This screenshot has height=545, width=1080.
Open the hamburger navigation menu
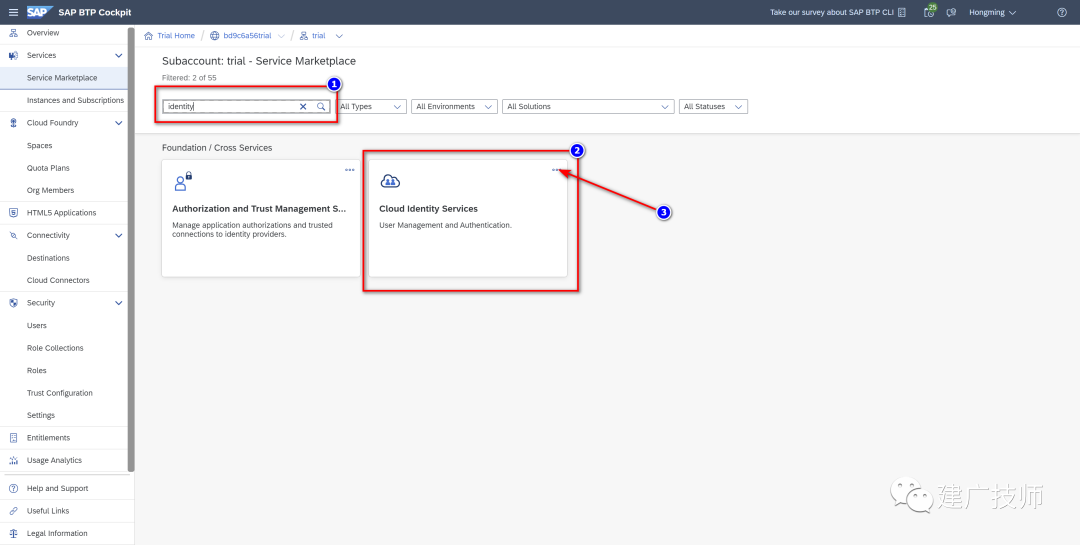[14, 12]
